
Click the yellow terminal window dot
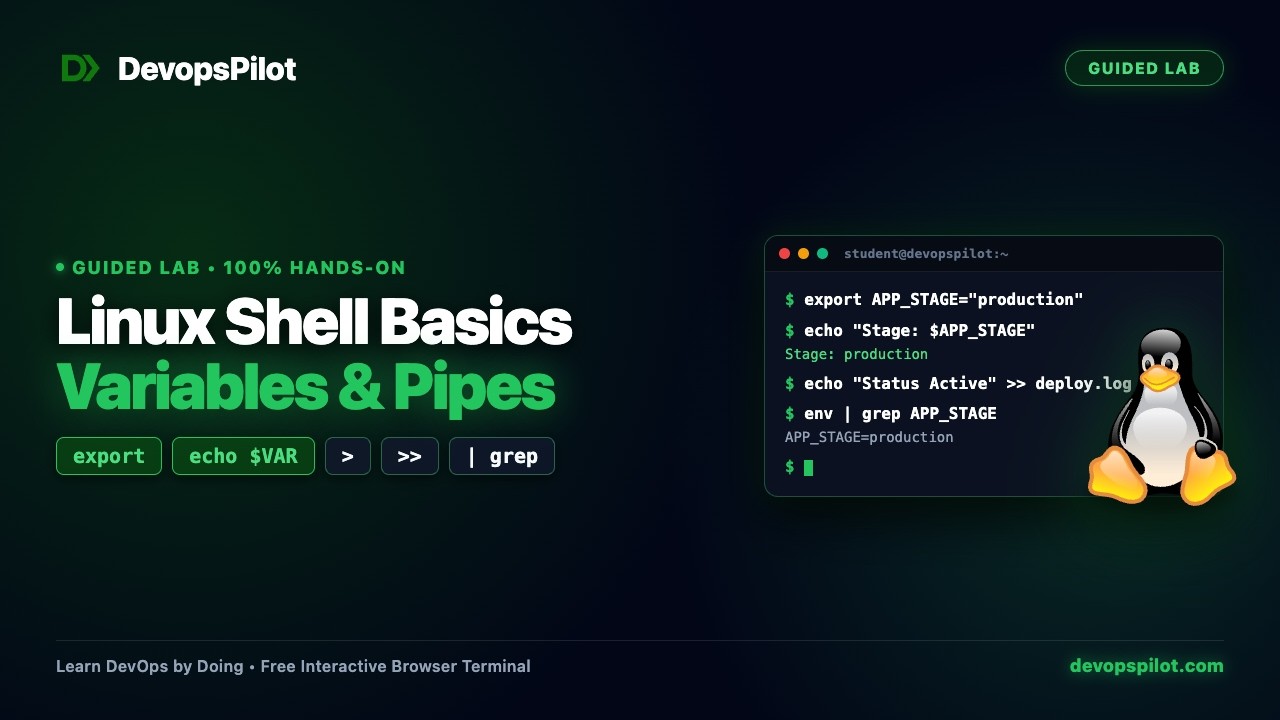[x=803, y=254]
